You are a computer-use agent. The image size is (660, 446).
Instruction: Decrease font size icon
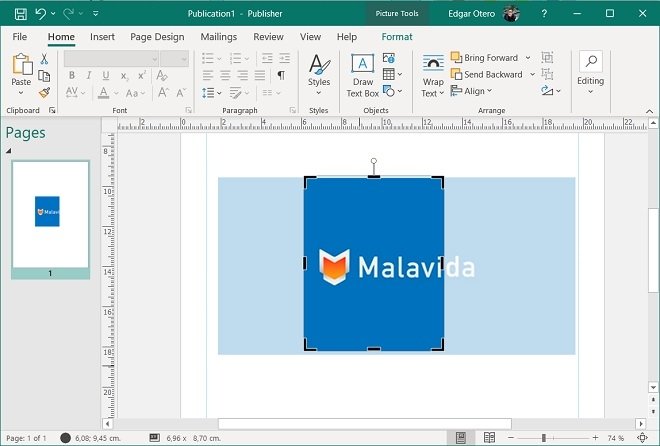click(x=181, y=93)
